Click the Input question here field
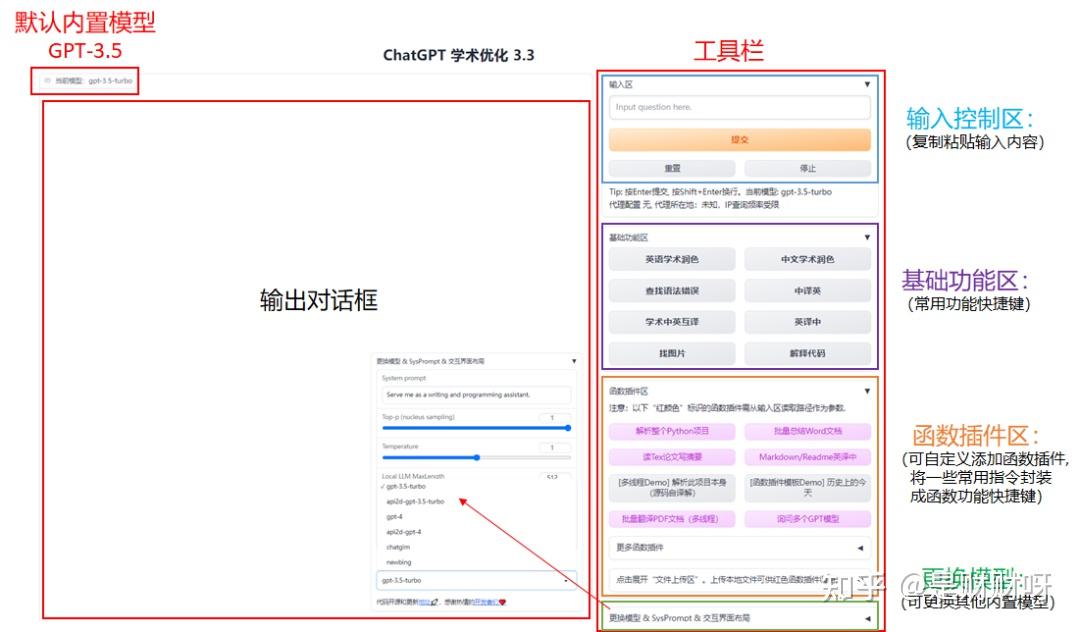Viewport: 1080px width, 632px height. pyautogui.click(x=739, y=107)
